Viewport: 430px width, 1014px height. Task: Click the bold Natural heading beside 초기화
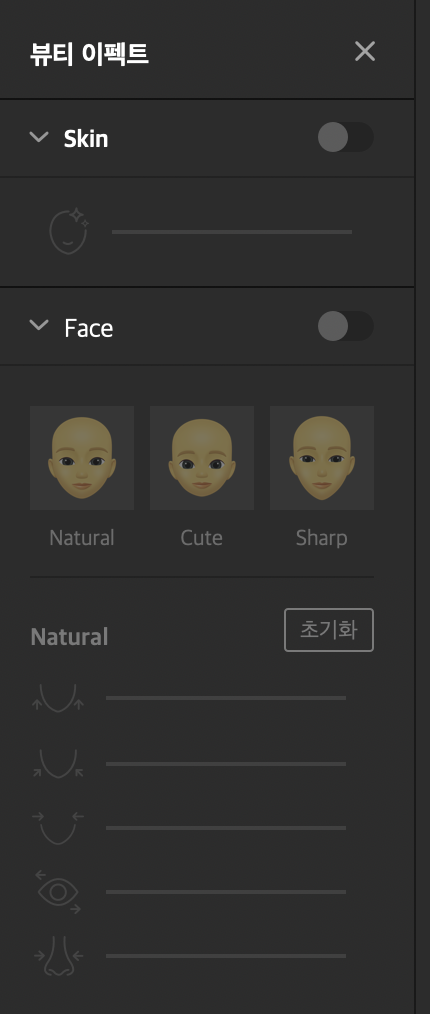(69, 637)
